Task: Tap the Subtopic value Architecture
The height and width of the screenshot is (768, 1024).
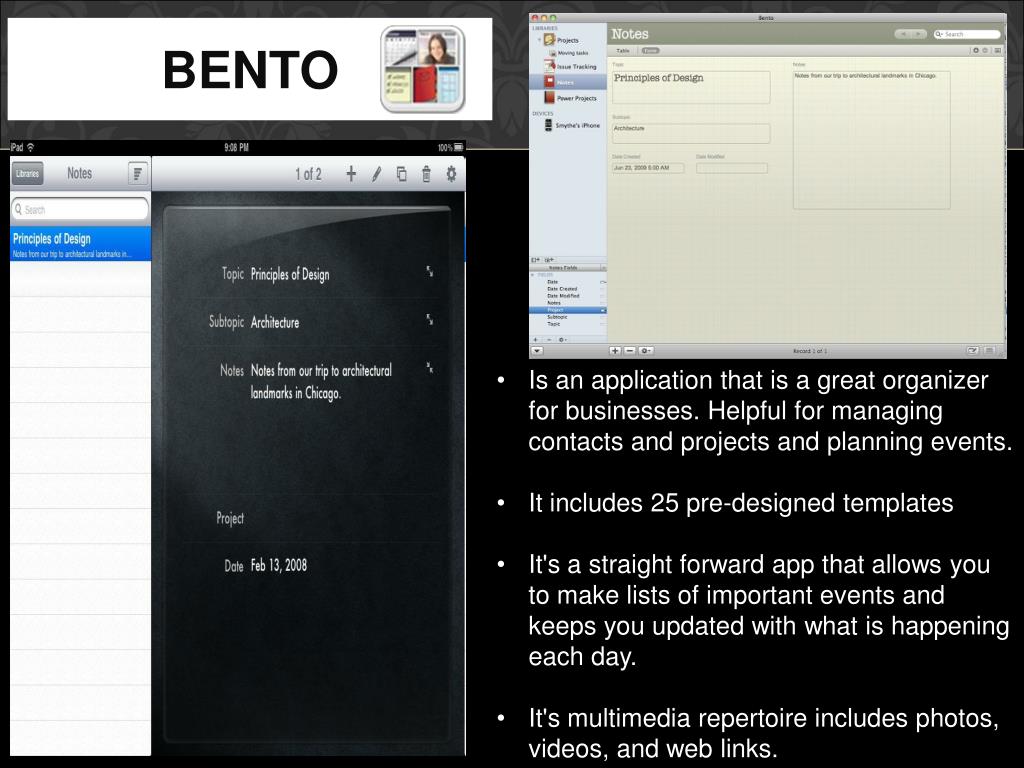Action: [x=275, y=323]
